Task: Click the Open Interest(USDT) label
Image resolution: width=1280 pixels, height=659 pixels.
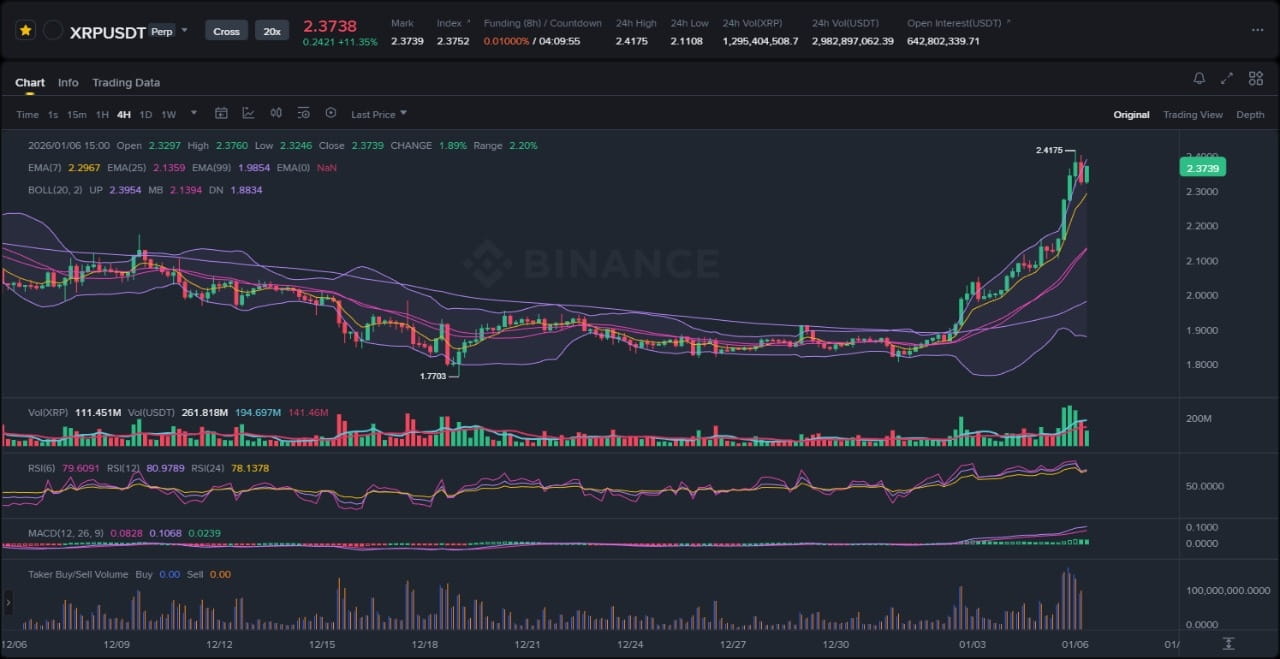Action: pos(954,23)
